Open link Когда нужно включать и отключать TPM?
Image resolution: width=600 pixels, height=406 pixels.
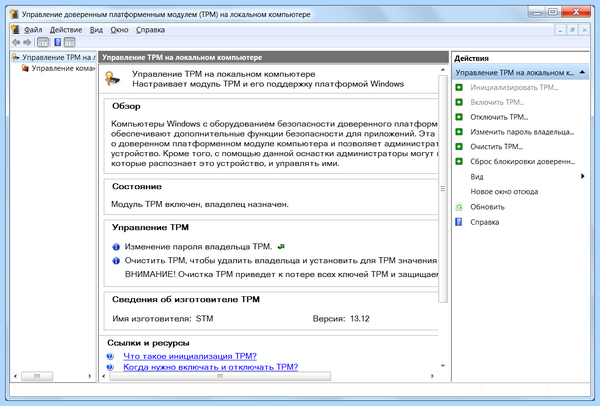pos(210,367)
